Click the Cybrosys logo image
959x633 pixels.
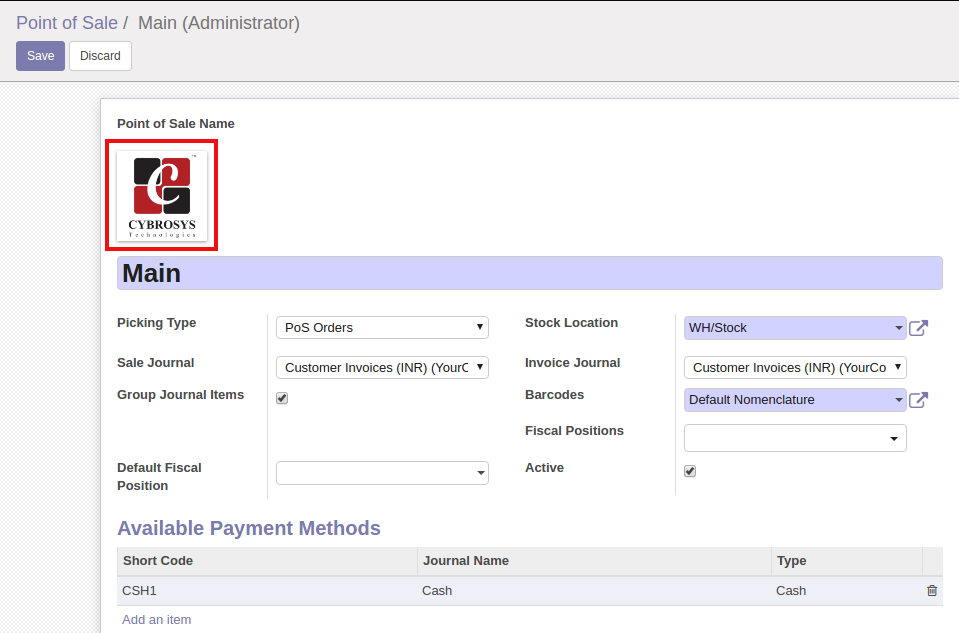162,196
